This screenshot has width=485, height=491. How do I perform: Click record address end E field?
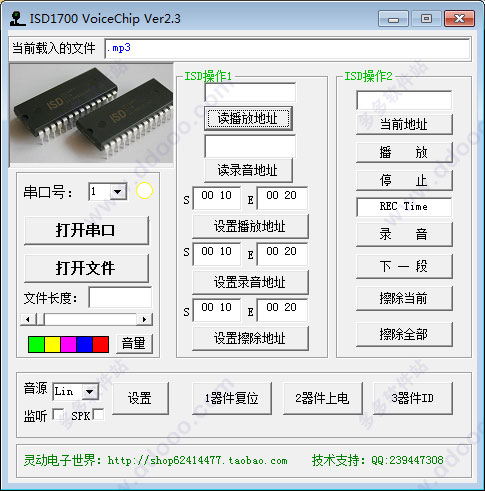(282, 254)
